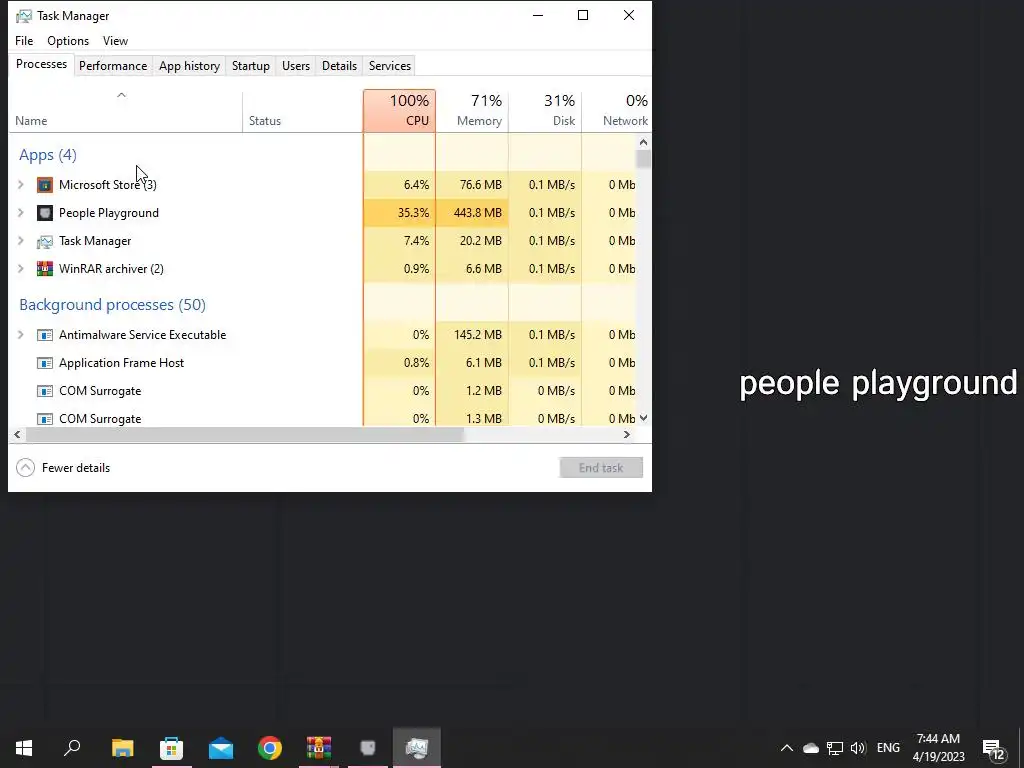Select the second COM Surrogate row
Viewport: 1024px width, 768px height.
pyautogui.click(x=323, y=419)
